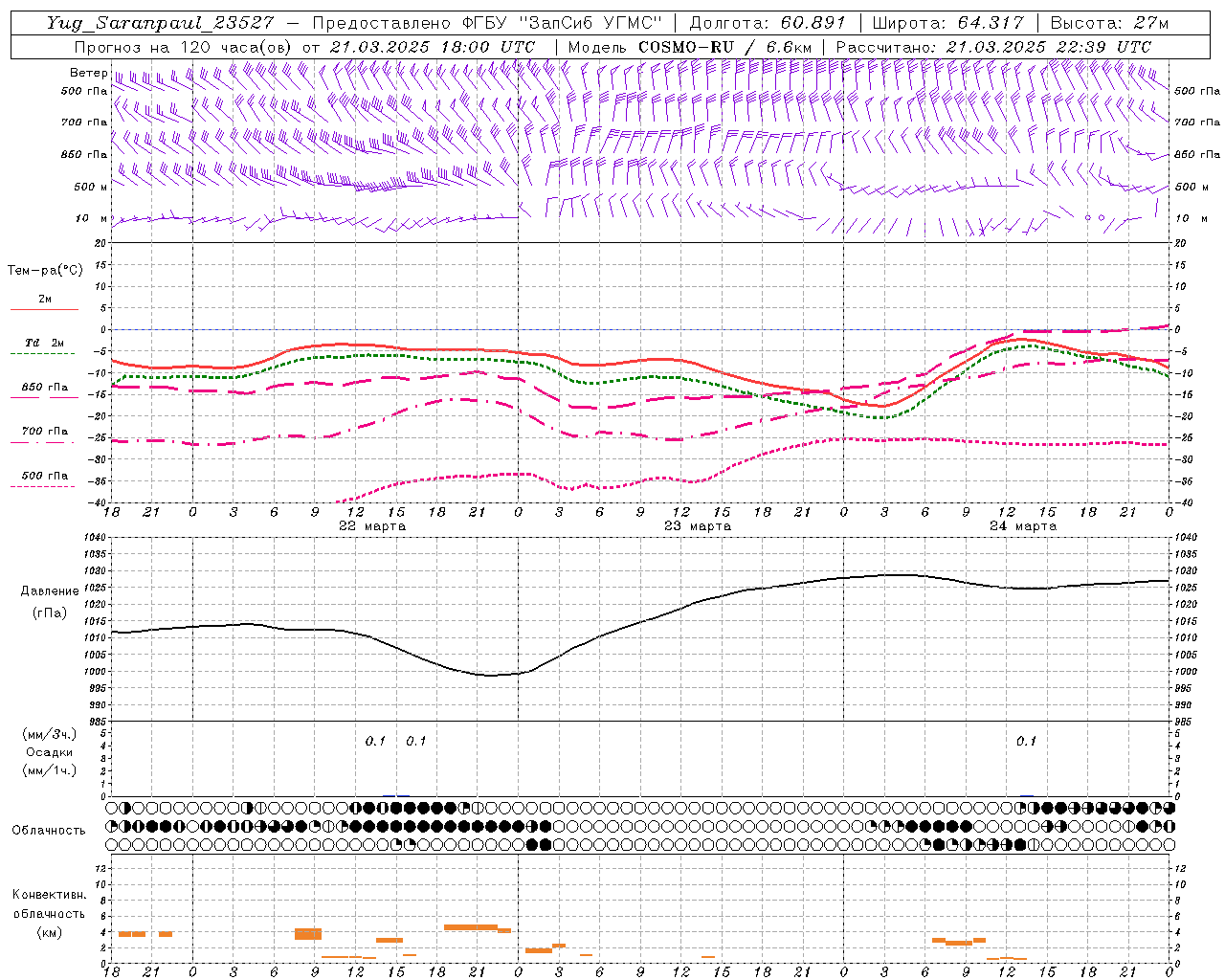This screenshot has height=980, width=1225.
Task: Click the Осадки precipitation label
Action: [50, 752]
